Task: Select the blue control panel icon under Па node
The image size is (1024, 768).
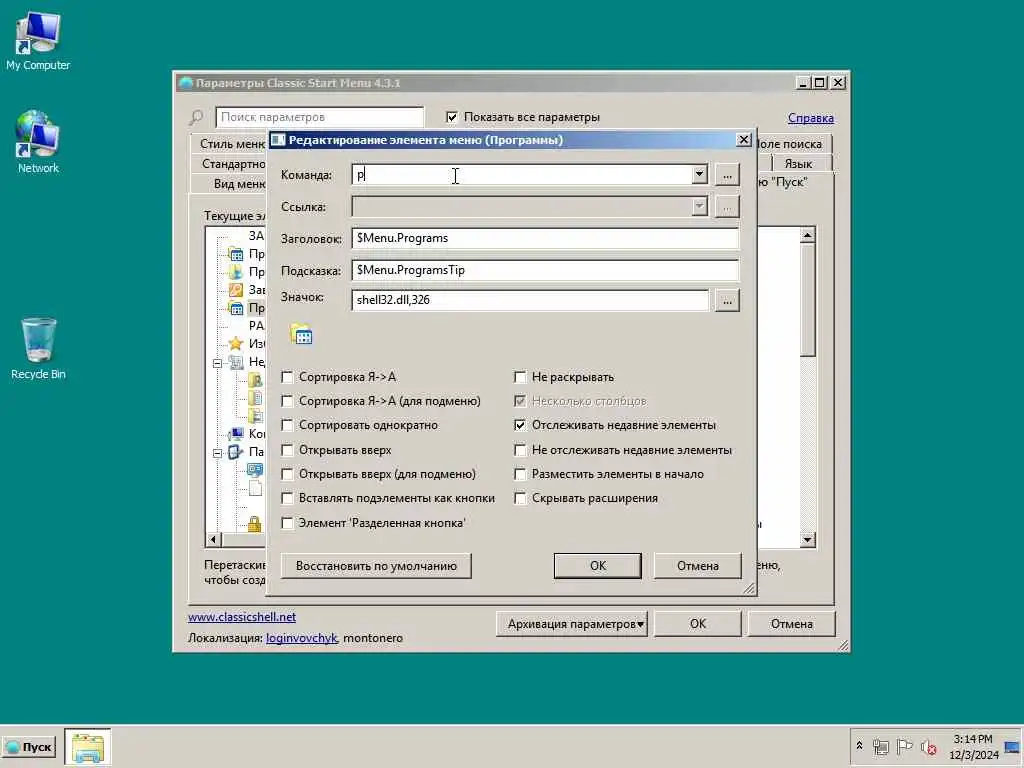Action: pyautogui.click(x=255, y=470)
